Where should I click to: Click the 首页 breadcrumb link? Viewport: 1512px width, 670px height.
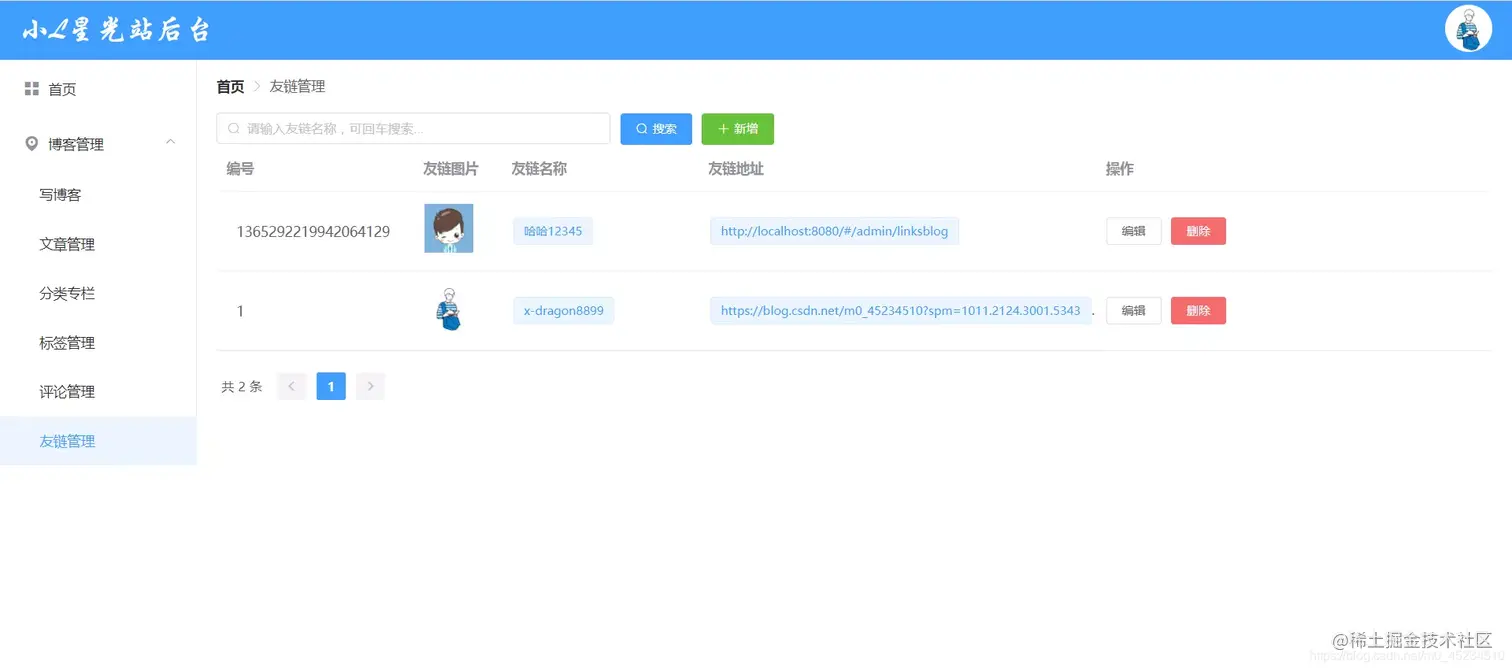coord(230,87)
